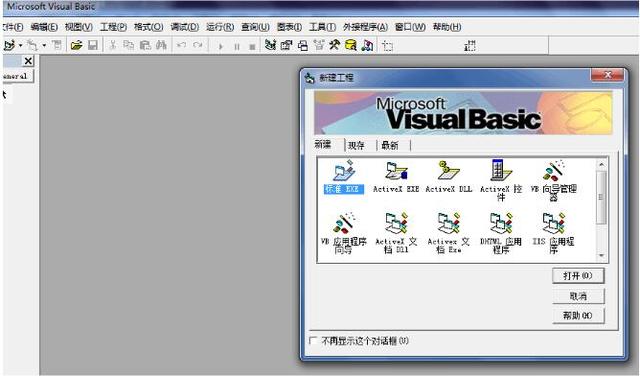Select the IIS 应用程序 project type
Screen dimensions: 640x377
pyautogui.click(x=553, y=233)
